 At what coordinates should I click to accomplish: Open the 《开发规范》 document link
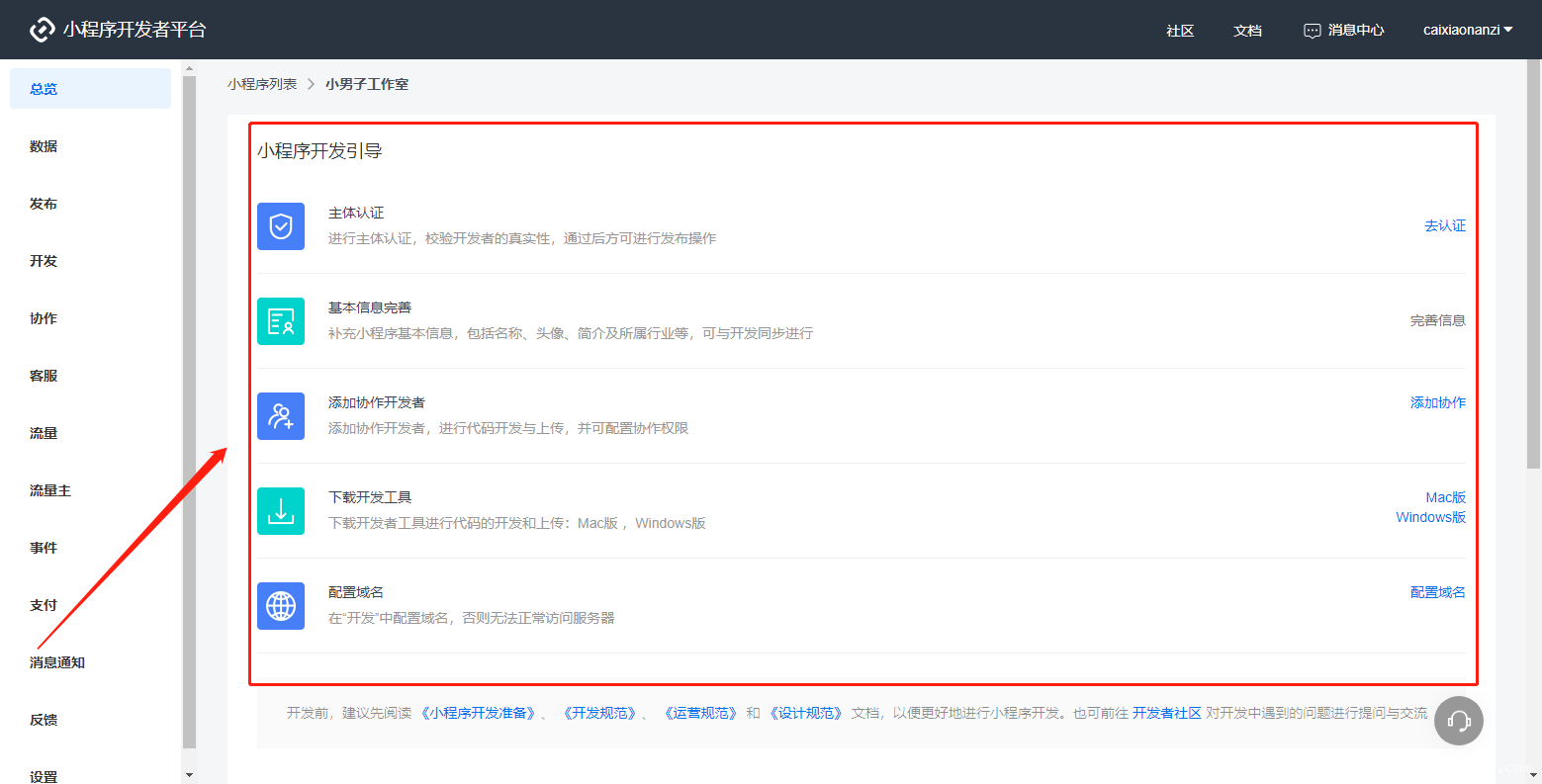(599, 711)
